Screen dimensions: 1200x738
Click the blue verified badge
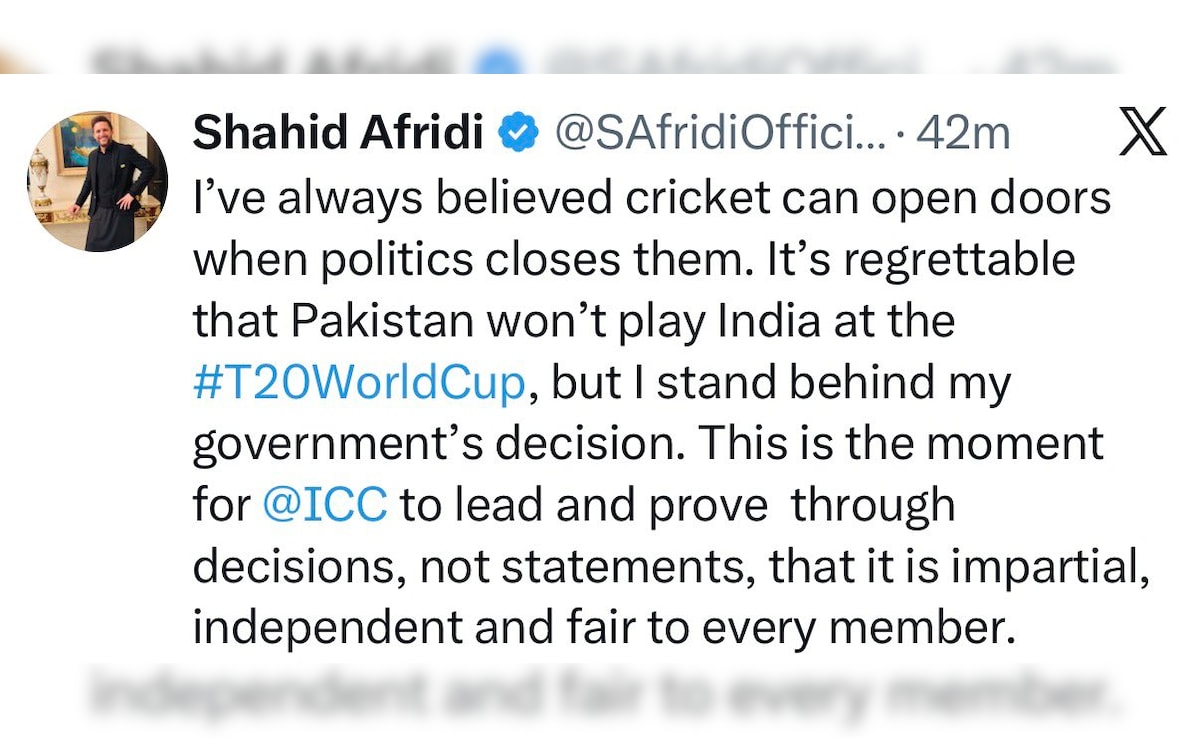tap(518, 133)
